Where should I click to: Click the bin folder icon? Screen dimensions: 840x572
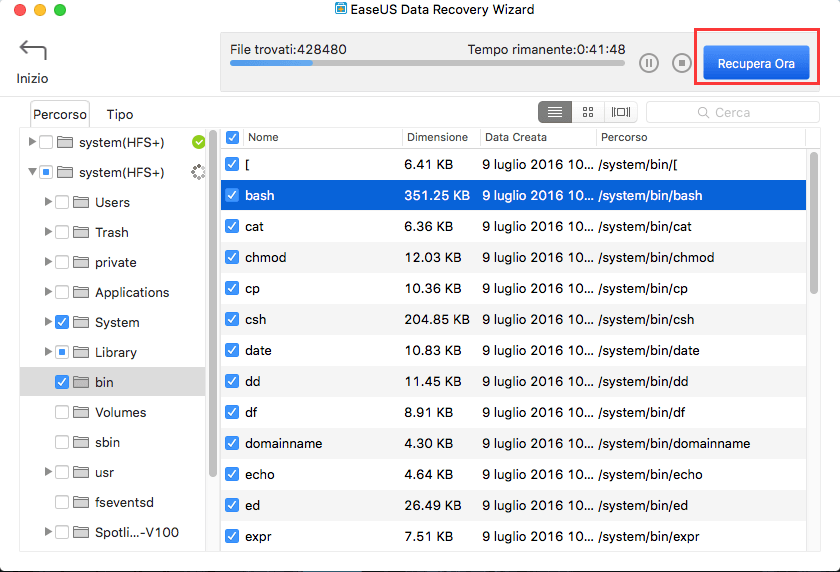(81, 382)
